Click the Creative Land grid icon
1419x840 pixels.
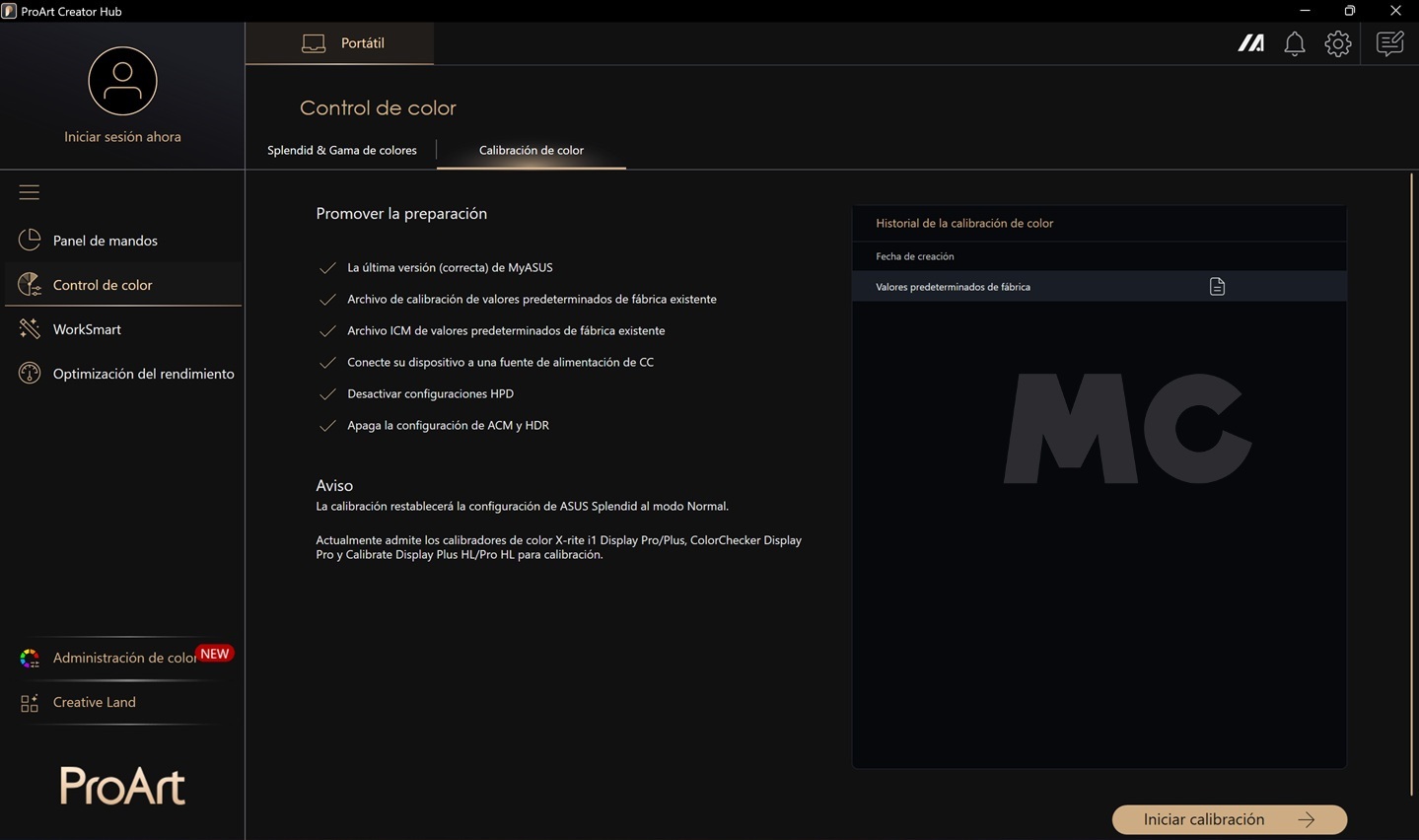pos(30,702)
